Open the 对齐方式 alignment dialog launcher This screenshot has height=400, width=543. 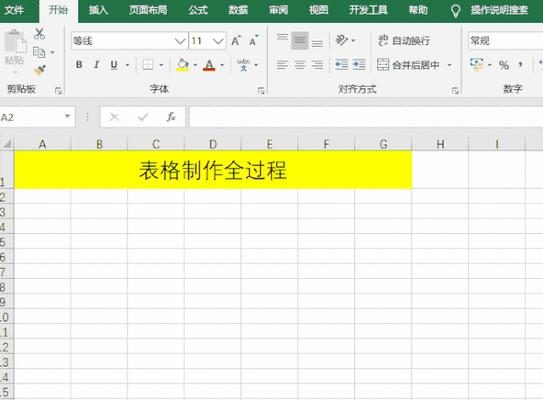tap(455, 91)
